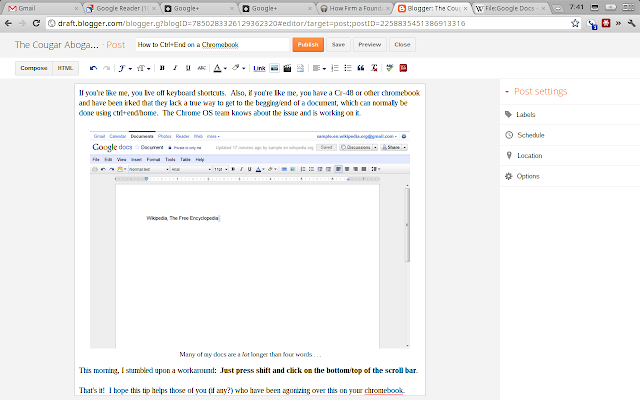Toggle italic formatting
Viewport: 640px width, 400px height.
coord(175,68)
